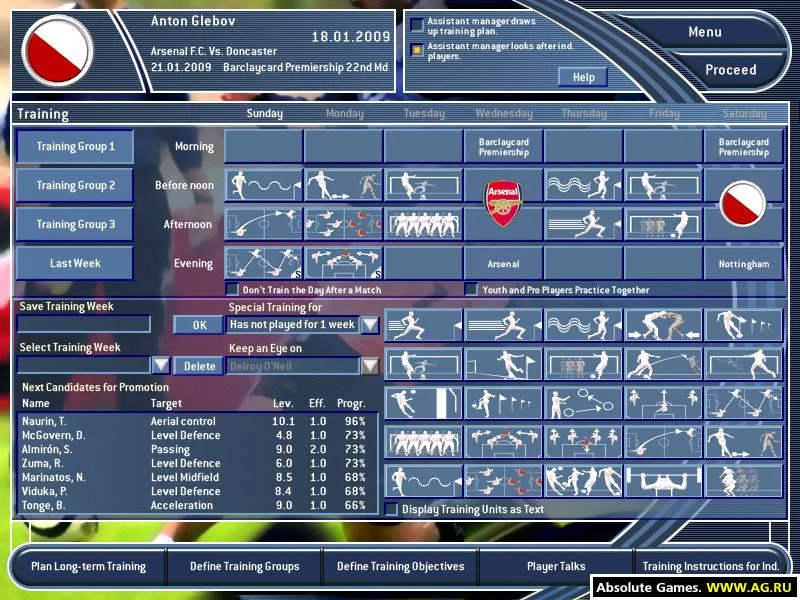
Task: Enable Don't Train the Day After a Match
Action: click(x=232, y=290)
